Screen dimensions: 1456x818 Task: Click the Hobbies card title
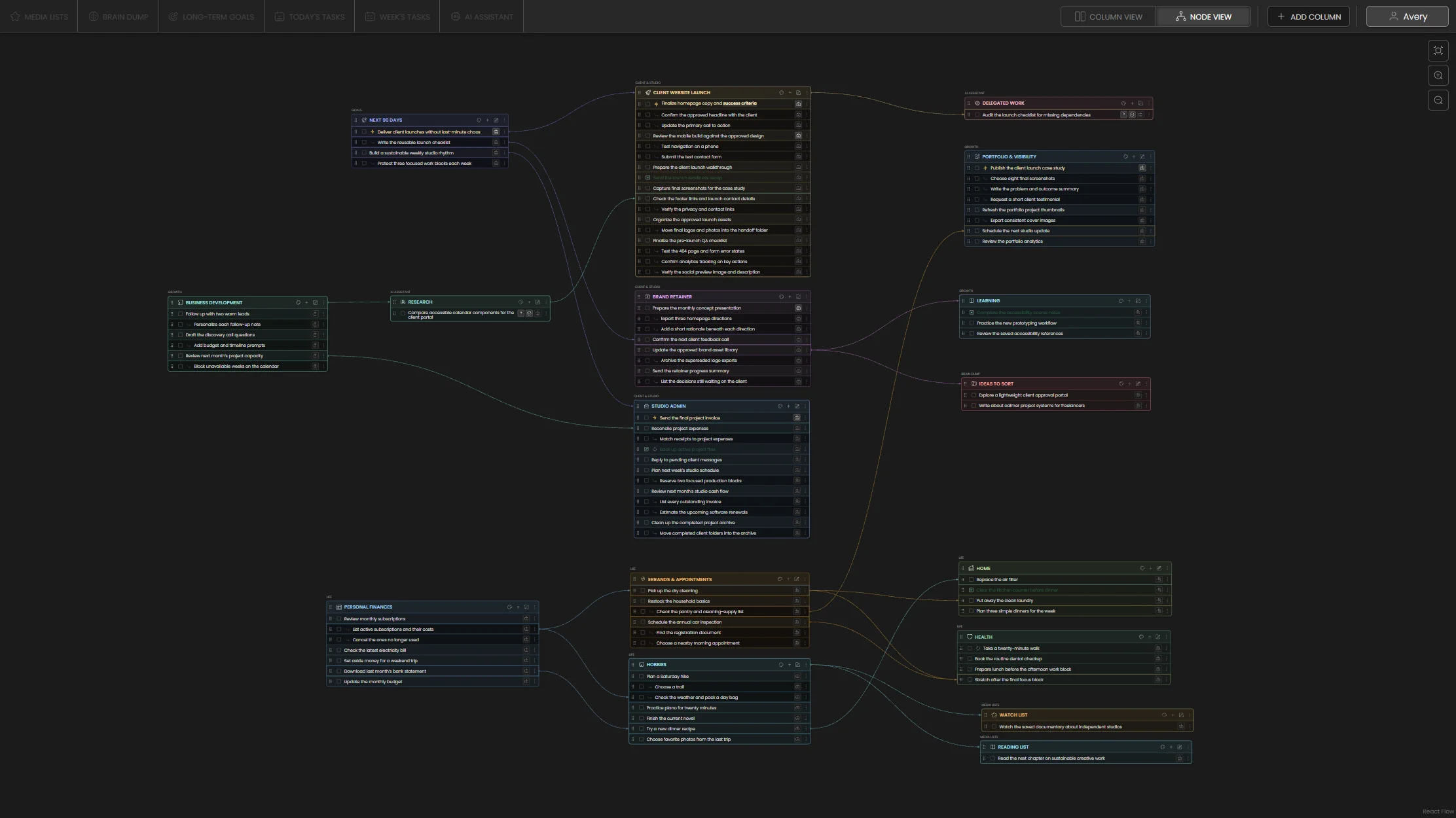click(x=656, y=665)
